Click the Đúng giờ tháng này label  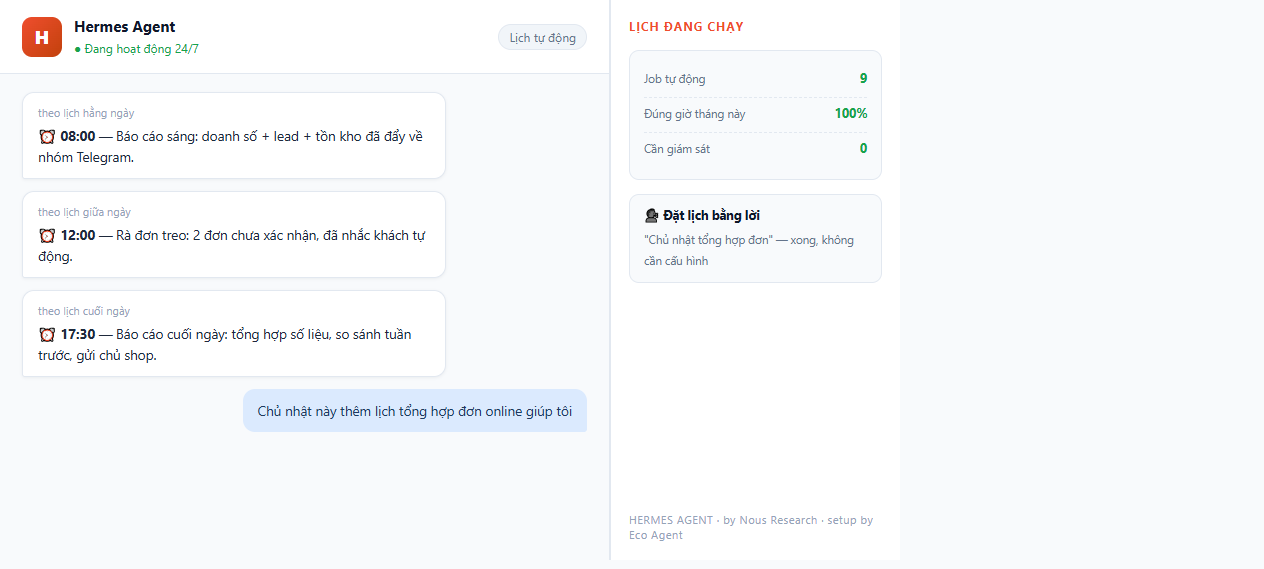(695, 114)
